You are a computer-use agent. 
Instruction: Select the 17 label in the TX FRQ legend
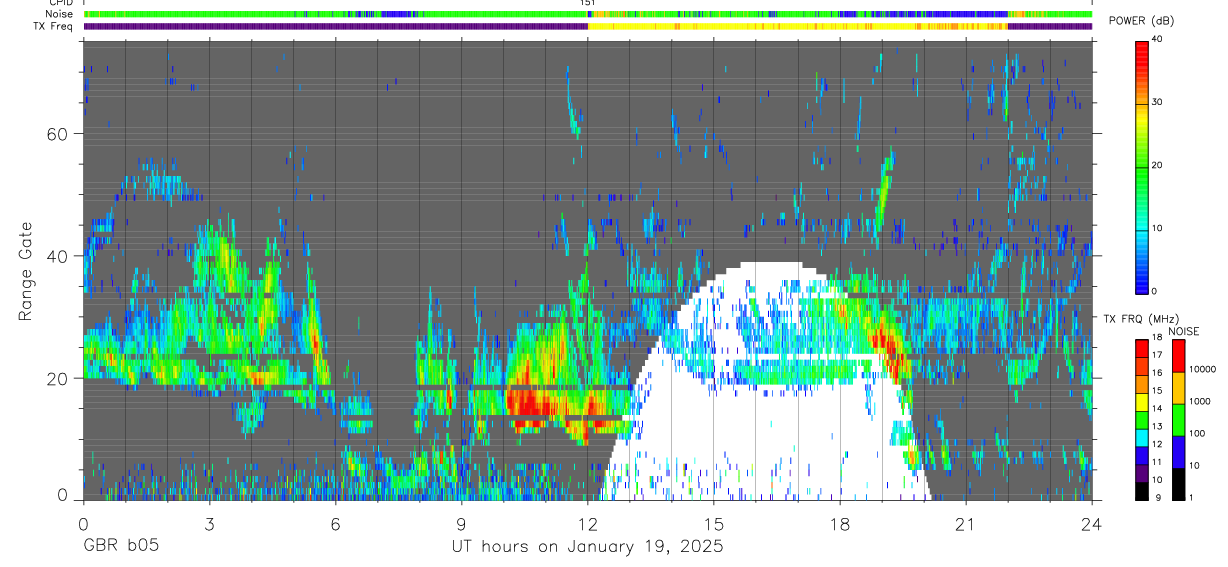coord(1158,355)
